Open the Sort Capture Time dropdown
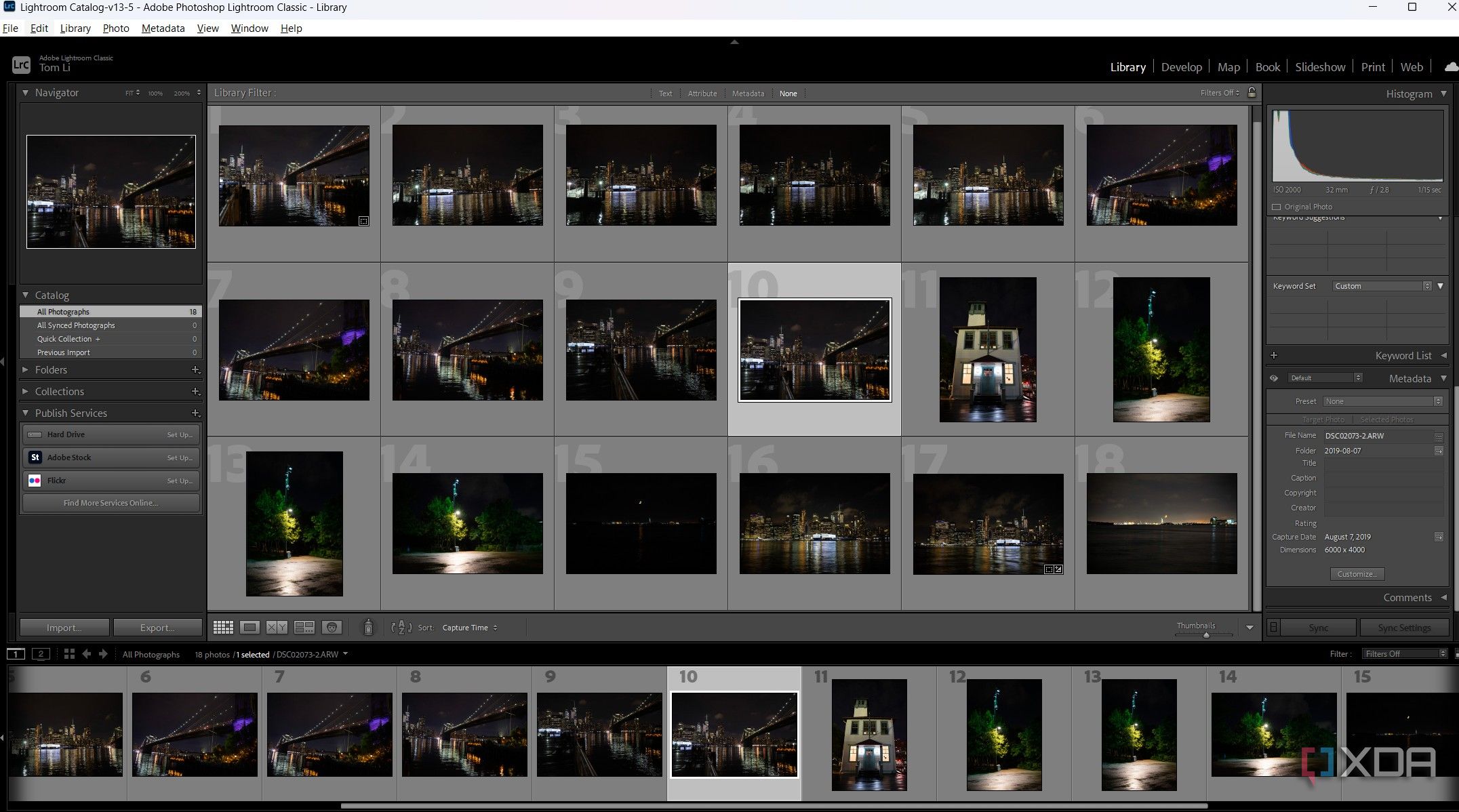The height and width of the screenshot is (812, 1459). pos(470,628)
